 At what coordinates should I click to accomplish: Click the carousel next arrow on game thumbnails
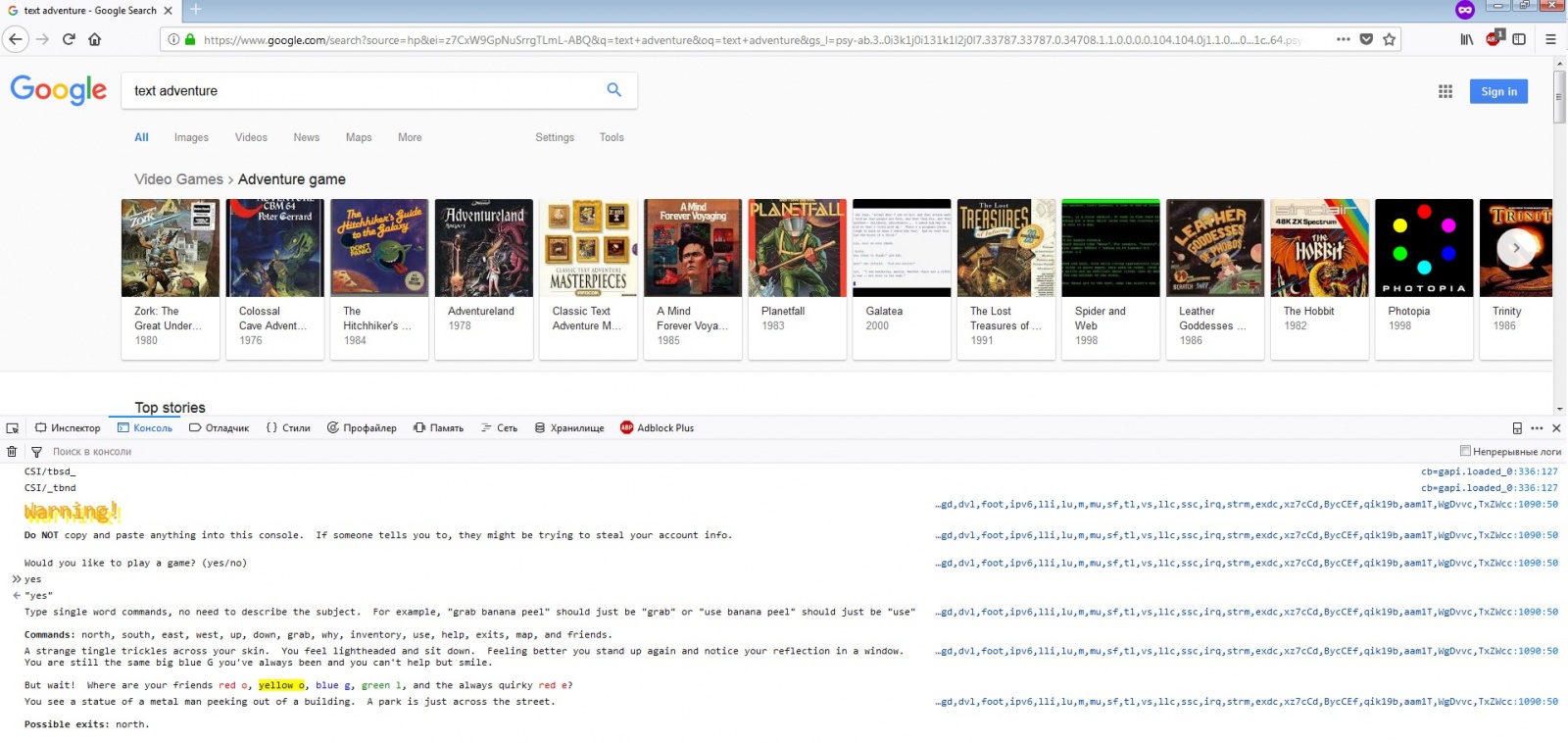(x=1516, y=248)
